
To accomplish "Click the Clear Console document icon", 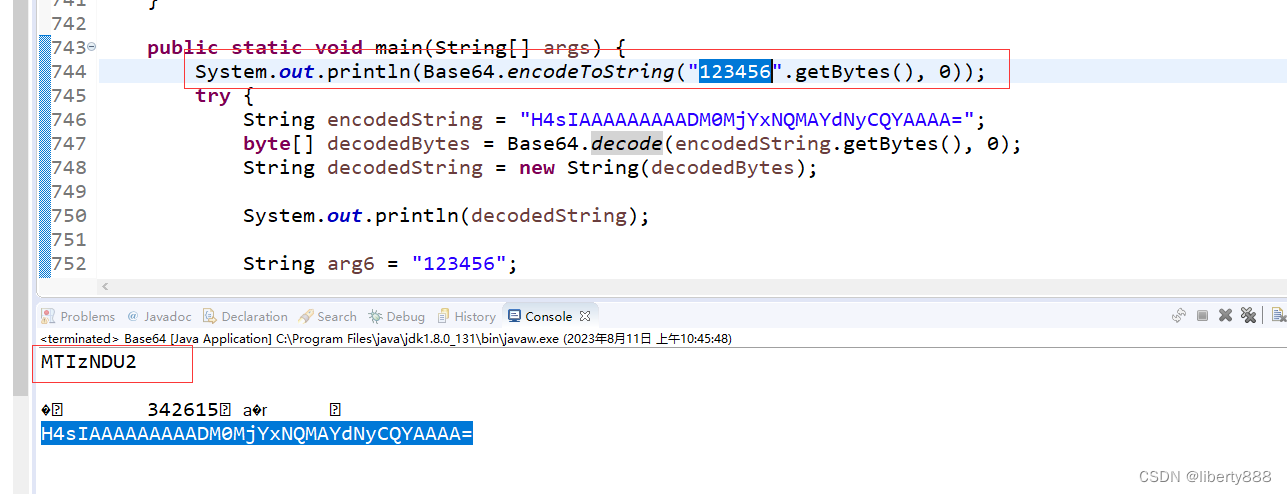I will (1279, 316).
